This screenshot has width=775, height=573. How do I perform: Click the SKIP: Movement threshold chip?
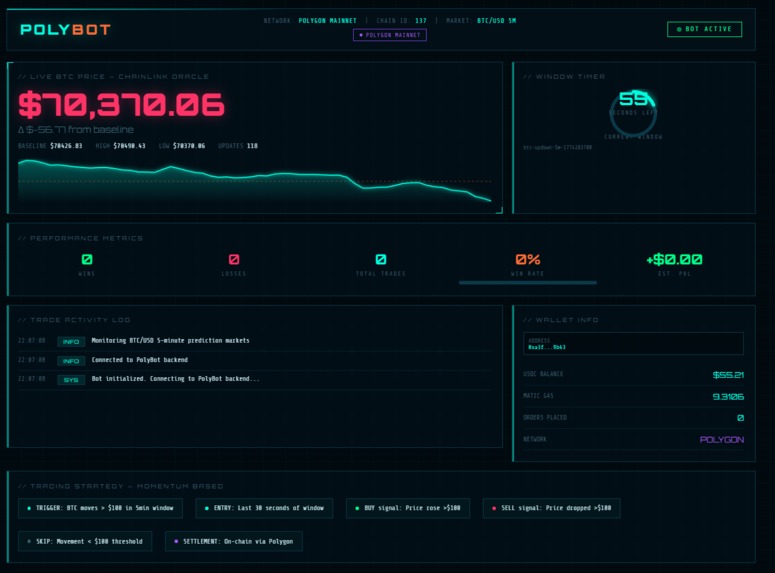pyautogui.click(x=85, y=541)
